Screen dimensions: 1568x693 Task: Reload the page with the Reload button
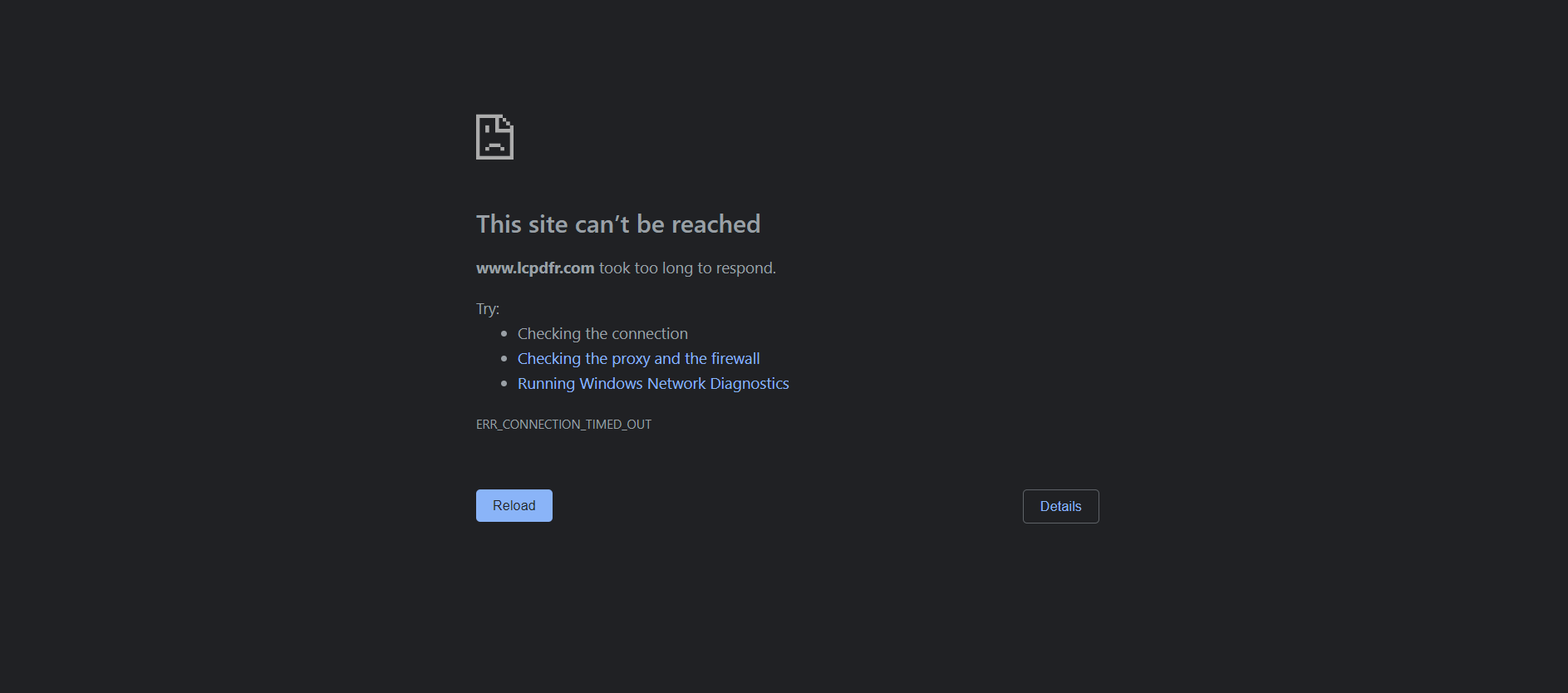point(514,505)
